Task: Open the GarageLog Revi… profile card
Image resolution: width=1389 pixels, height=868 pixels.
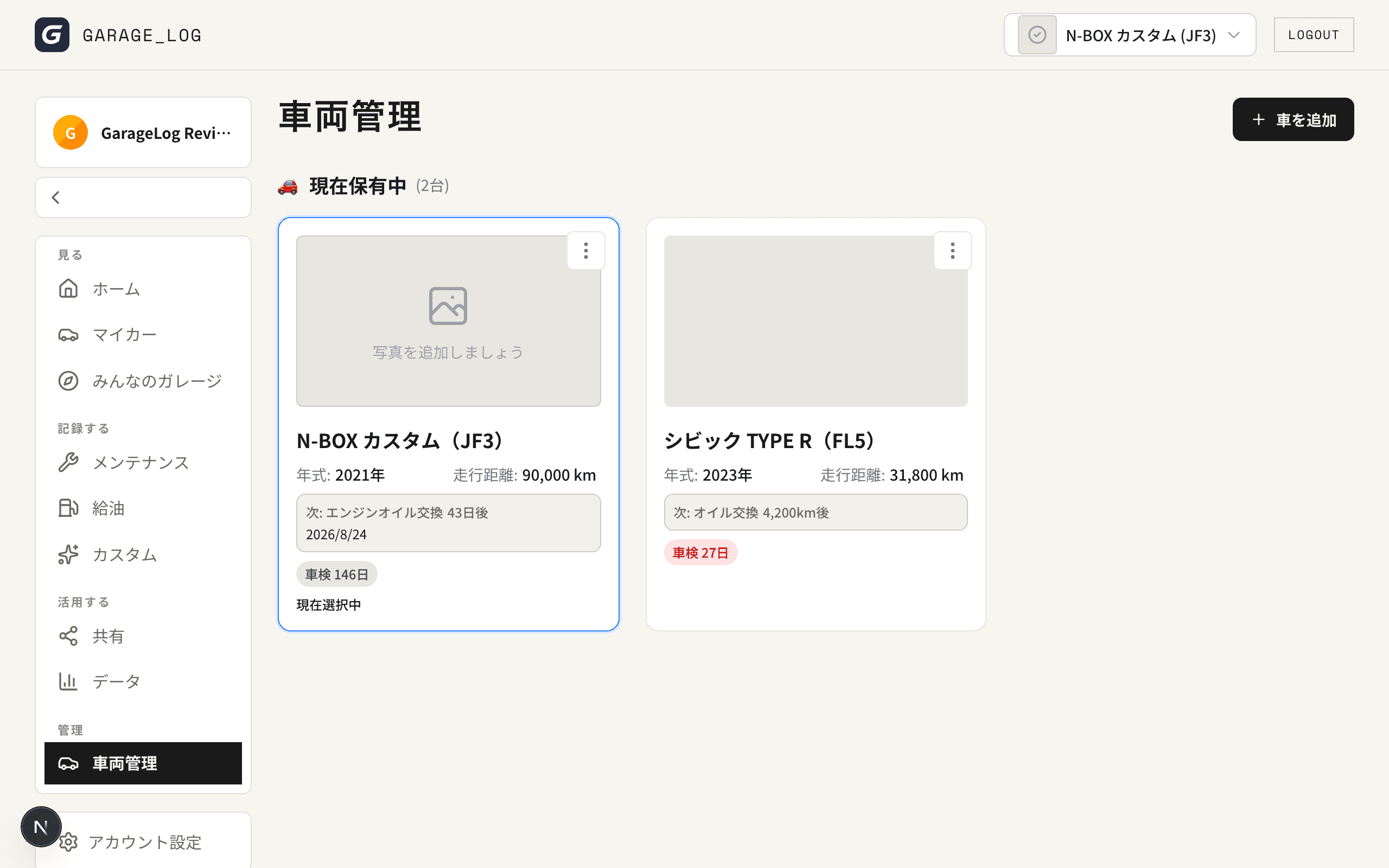Action: point(143,132)
